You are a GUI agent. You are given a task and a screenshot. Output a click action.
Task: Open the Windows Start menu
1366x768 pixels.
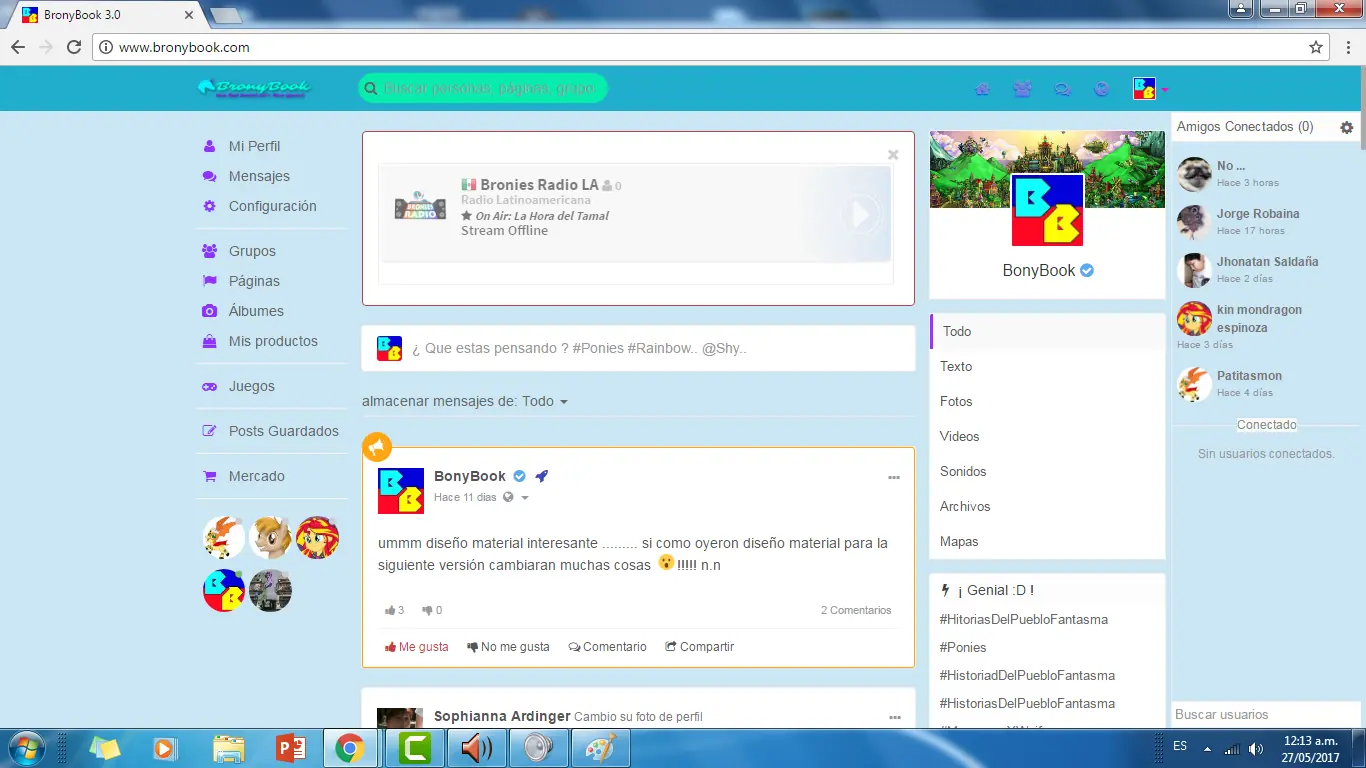click(x=25, y=748)
